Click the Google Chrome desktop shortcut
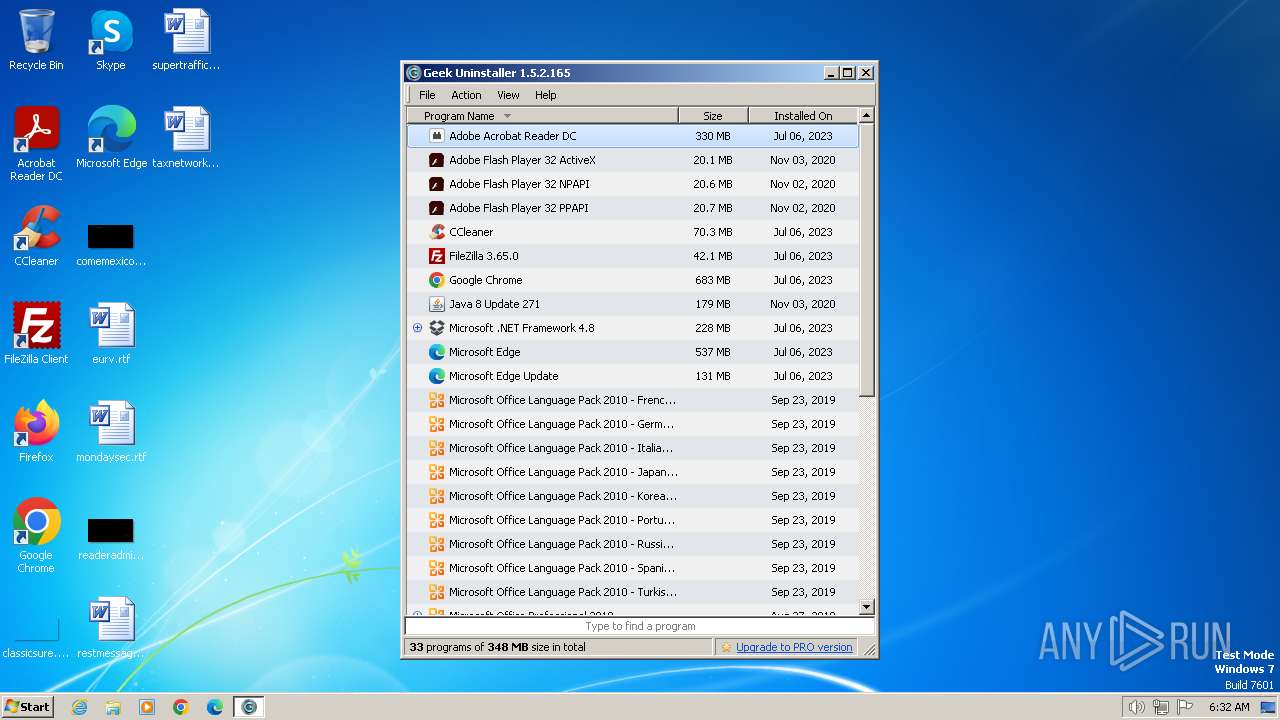Image resolution: width=1280 pixels, height=720 pixels. click(36, 536)
